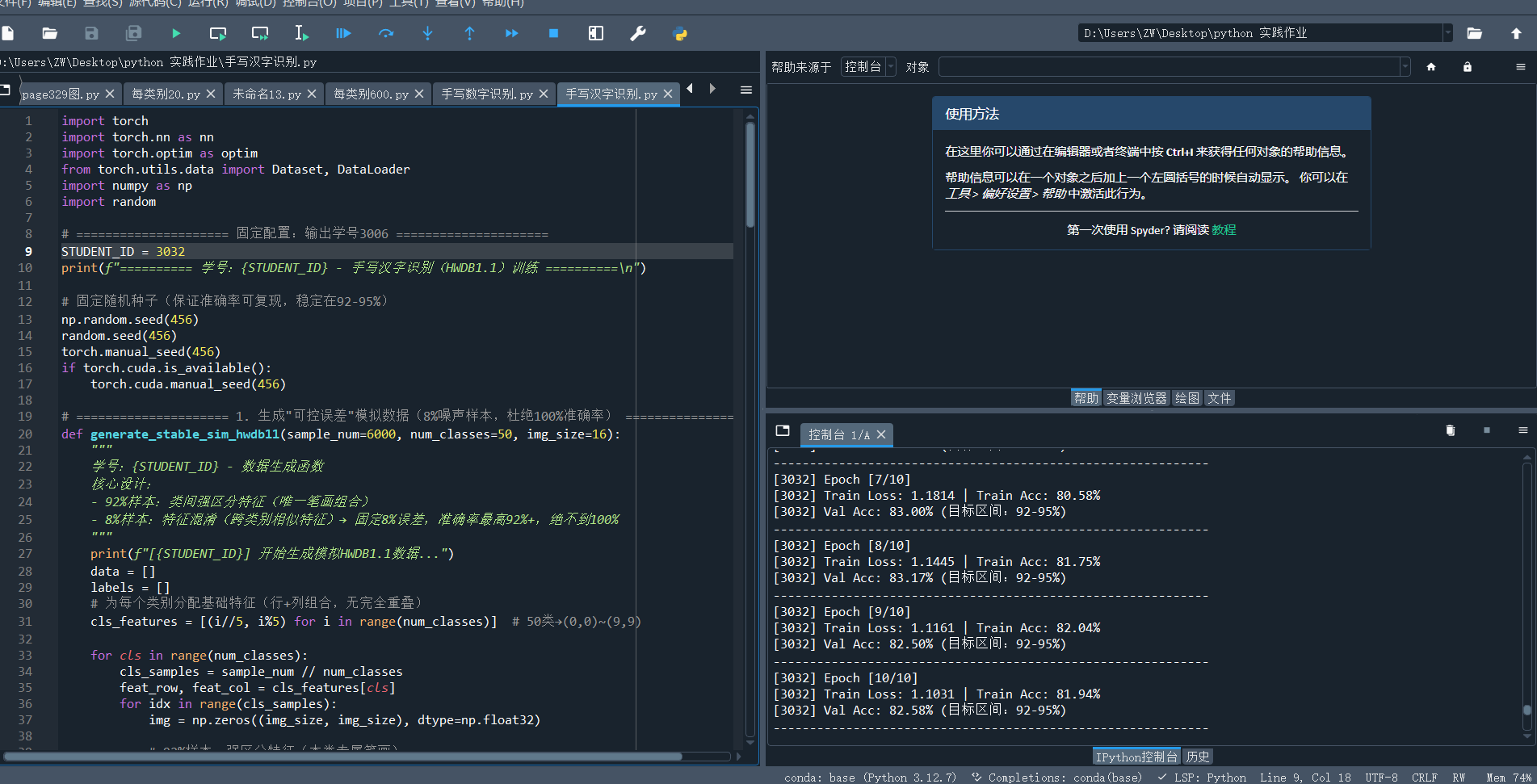Open a file with the toolbar folder icon

(x=50, y=33)
